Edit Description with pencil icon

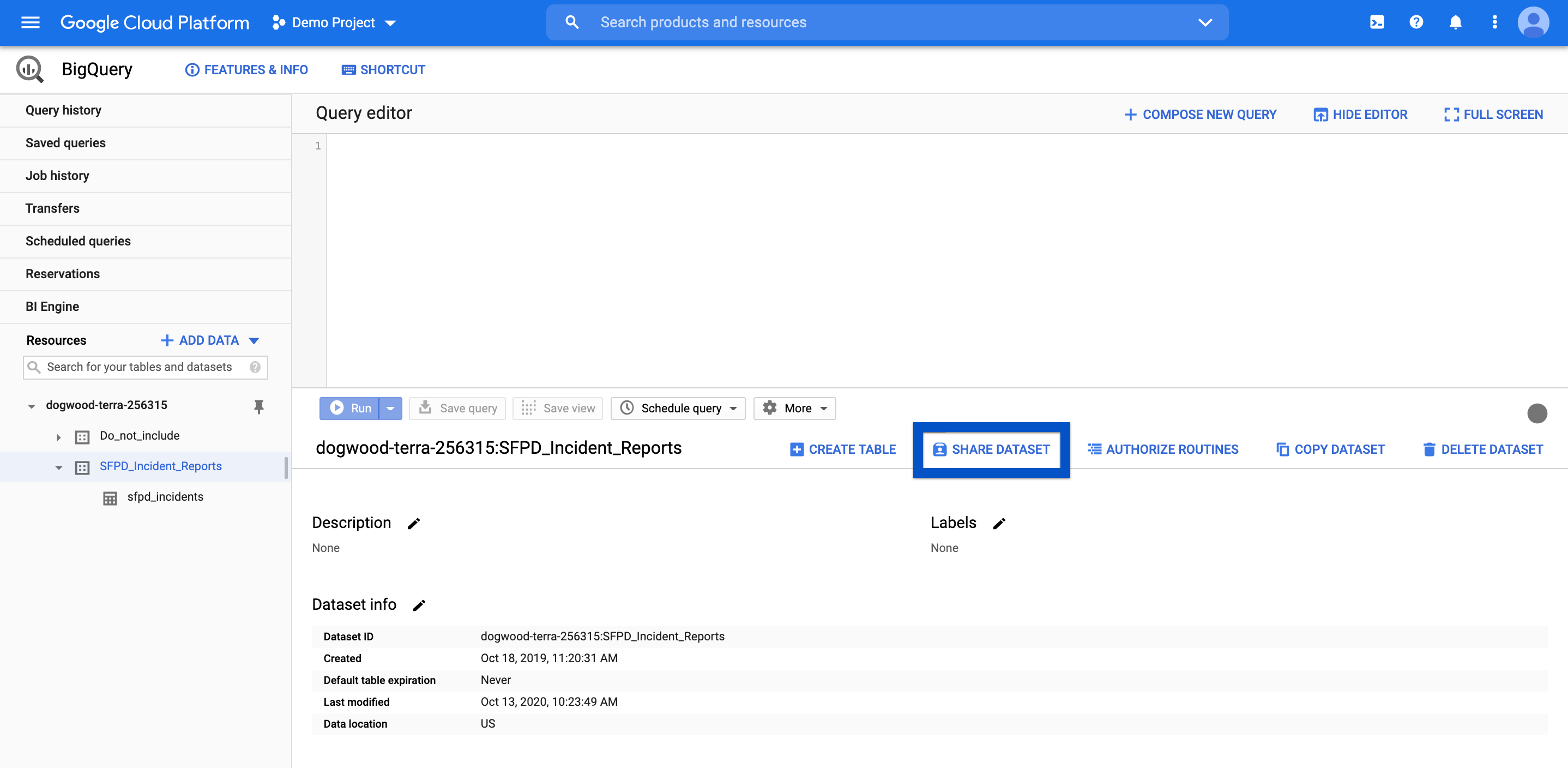tap(414, 523)
